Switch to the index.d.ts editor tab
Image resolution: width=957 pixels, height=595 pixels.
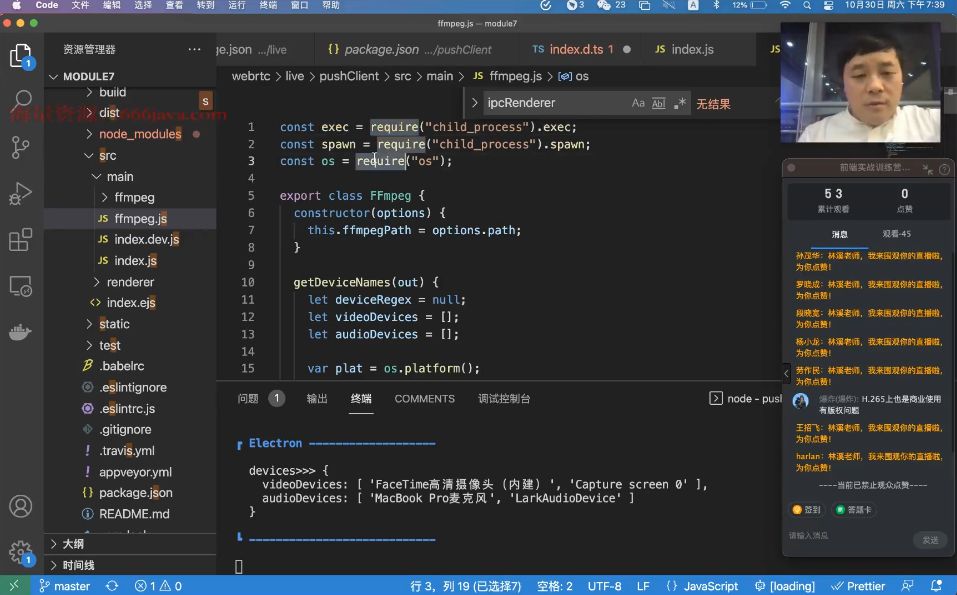coord(576,49)
